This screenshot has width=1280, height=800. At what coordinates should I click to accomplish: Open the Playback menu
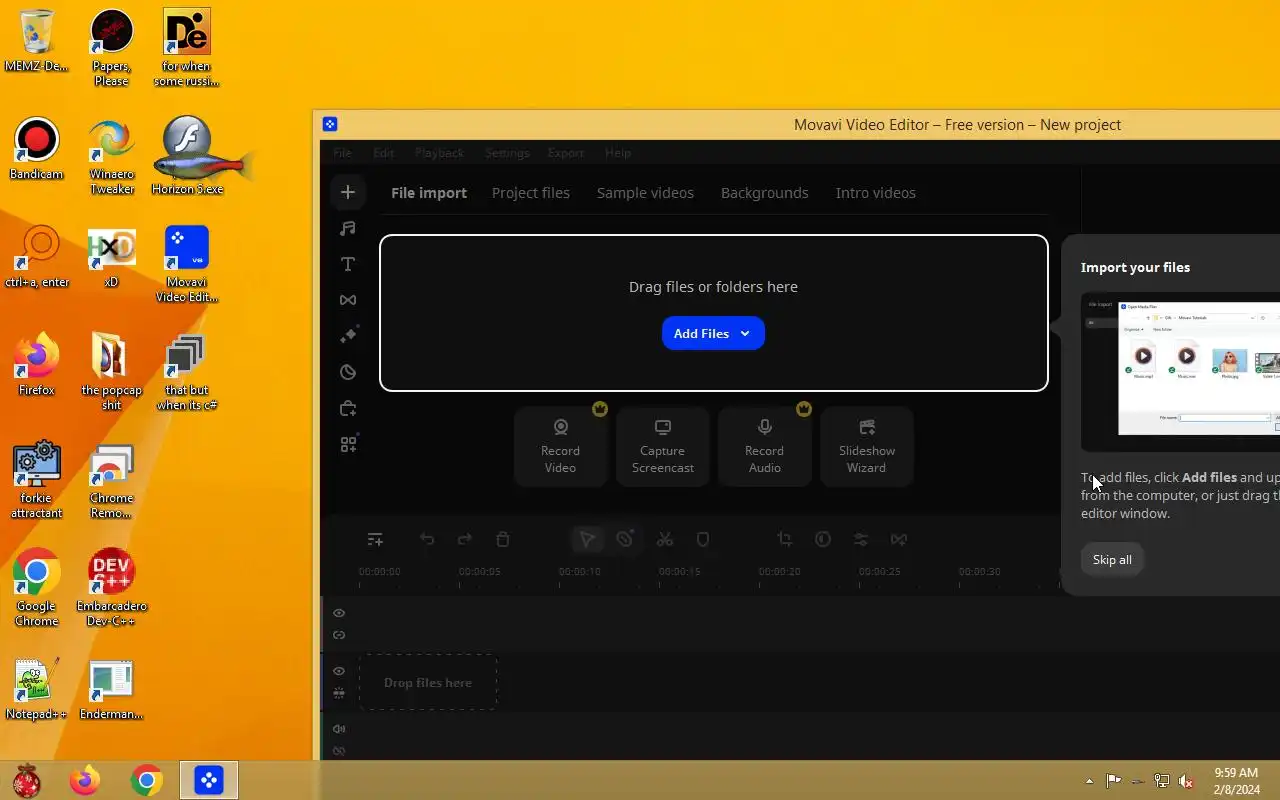(x=439, y=153)
